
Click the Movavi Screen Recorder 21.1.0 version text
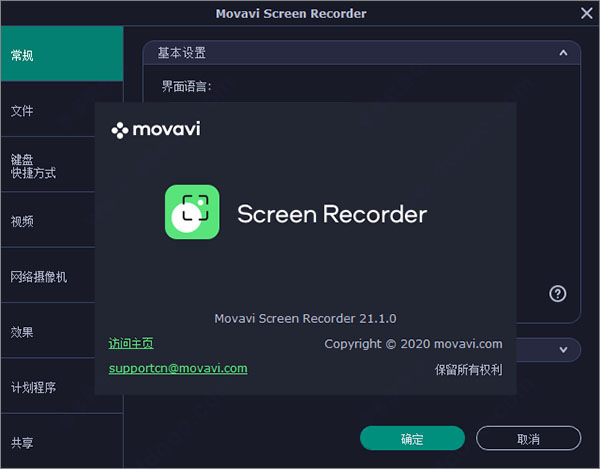pyautogui.click(x=305, y=318)
